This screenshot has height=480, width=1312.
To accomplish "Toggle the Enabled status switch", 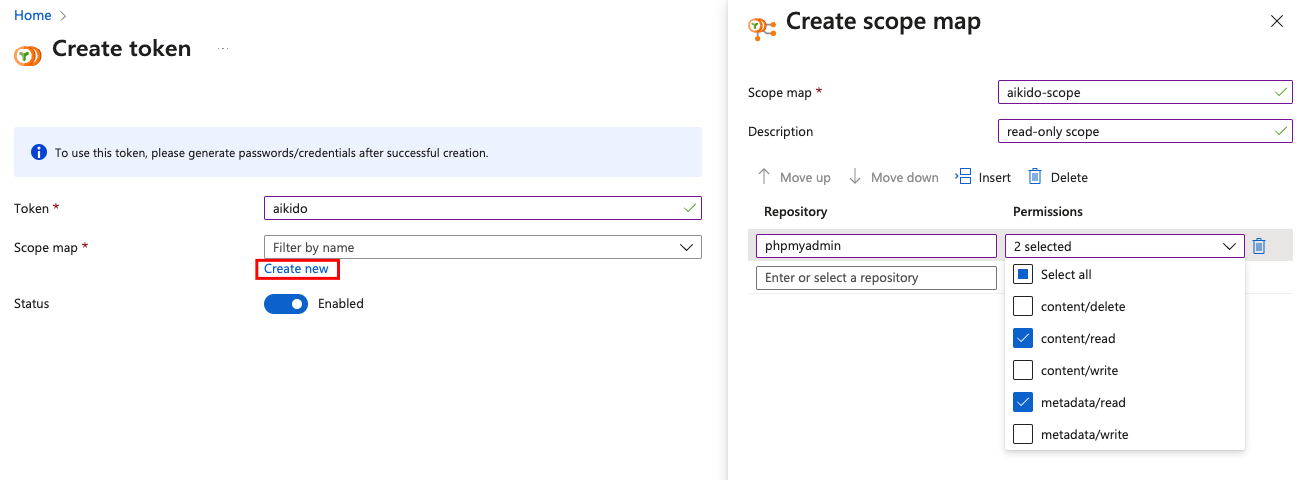I will point(286,303).
